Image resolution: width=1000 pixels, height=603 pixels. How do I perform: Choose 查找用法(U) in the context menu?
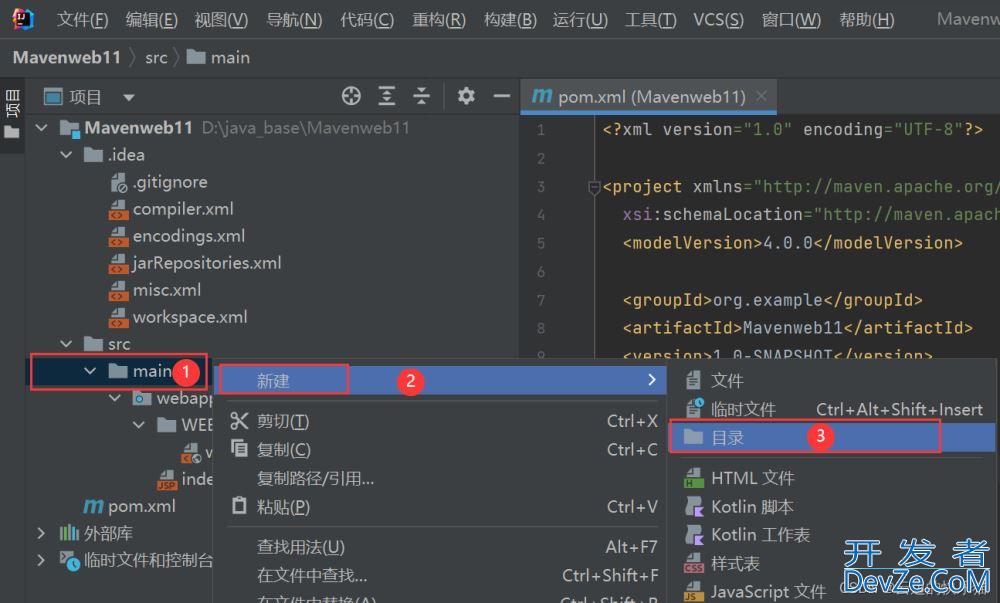tap(440, 548)
